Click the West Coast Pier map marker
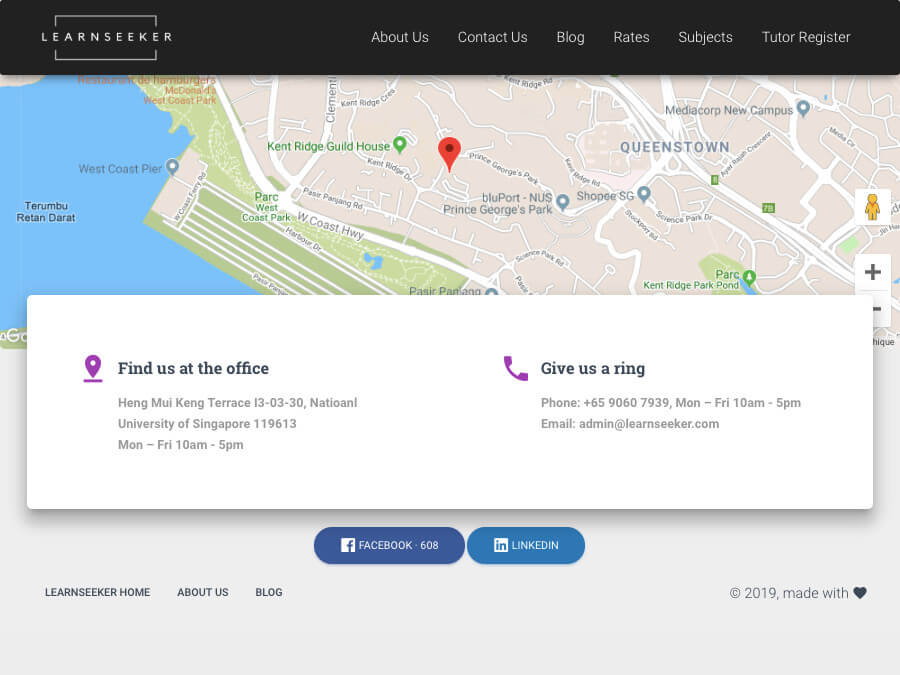 tap(172, 167)
